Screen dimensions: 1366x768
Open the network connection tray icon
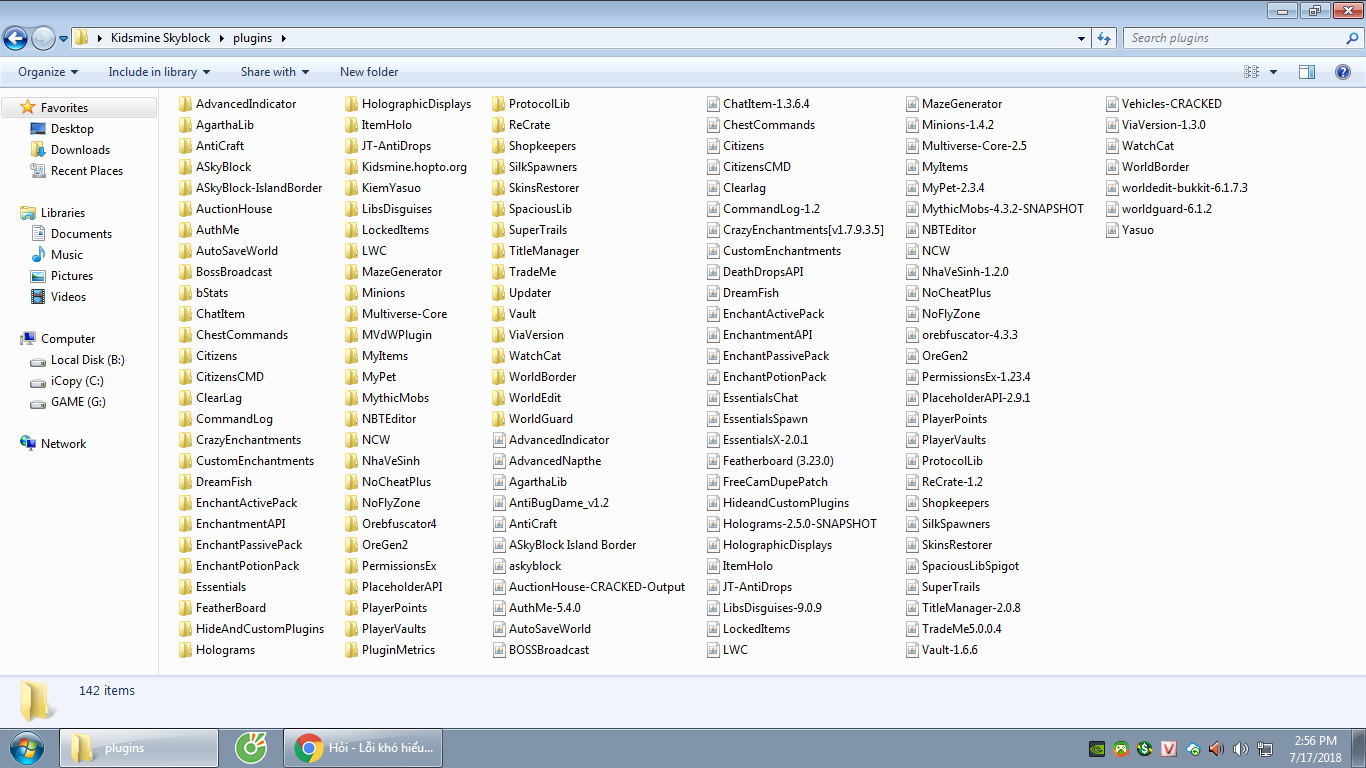click(1265, 749)
